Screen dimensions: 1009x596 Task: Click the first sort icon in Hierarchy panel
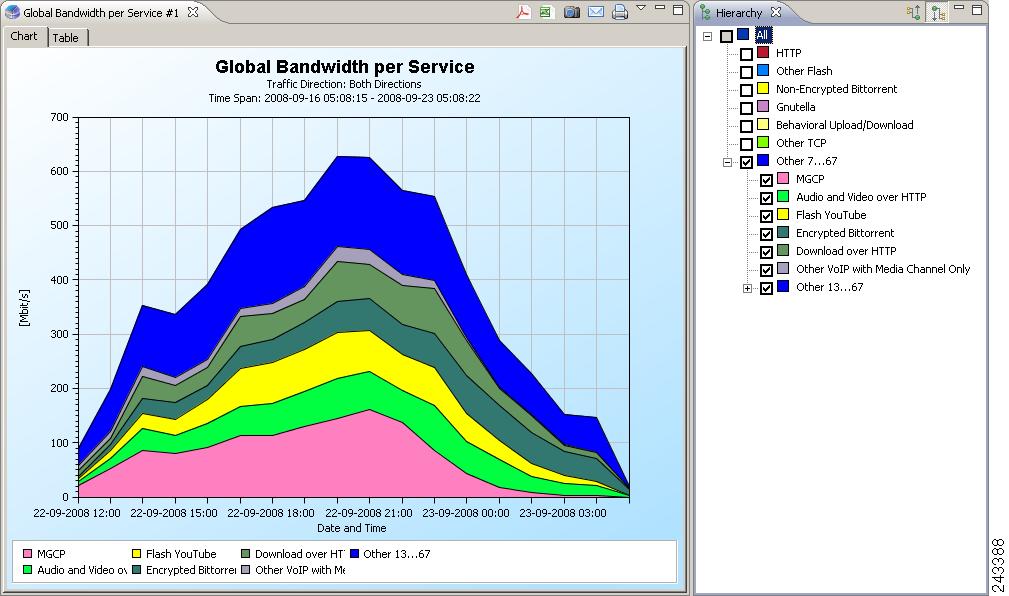pyautogui.click(x=913, y=12)
